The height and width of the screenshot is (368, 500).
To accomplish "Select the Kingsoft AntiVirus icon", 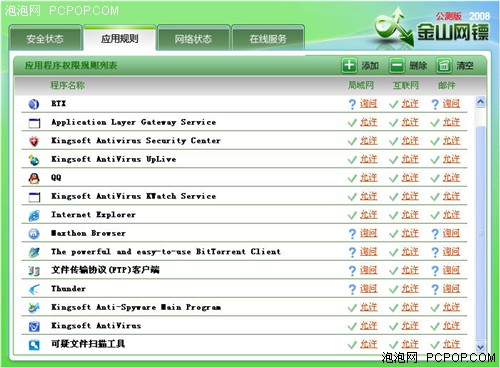I will tap(34, 326).
